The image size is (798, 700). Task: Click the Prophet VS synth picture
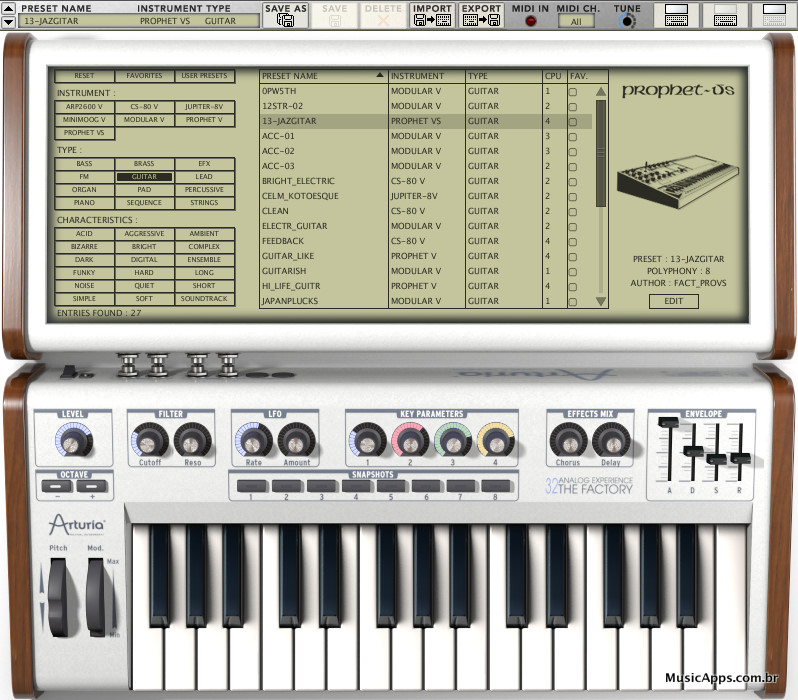677,183
